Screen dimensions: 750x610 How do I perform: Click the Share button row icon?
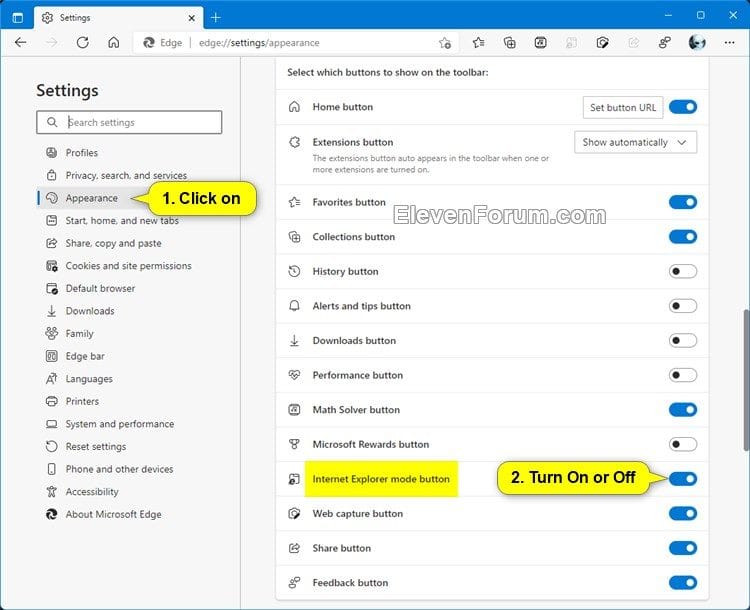click(294, 548)
